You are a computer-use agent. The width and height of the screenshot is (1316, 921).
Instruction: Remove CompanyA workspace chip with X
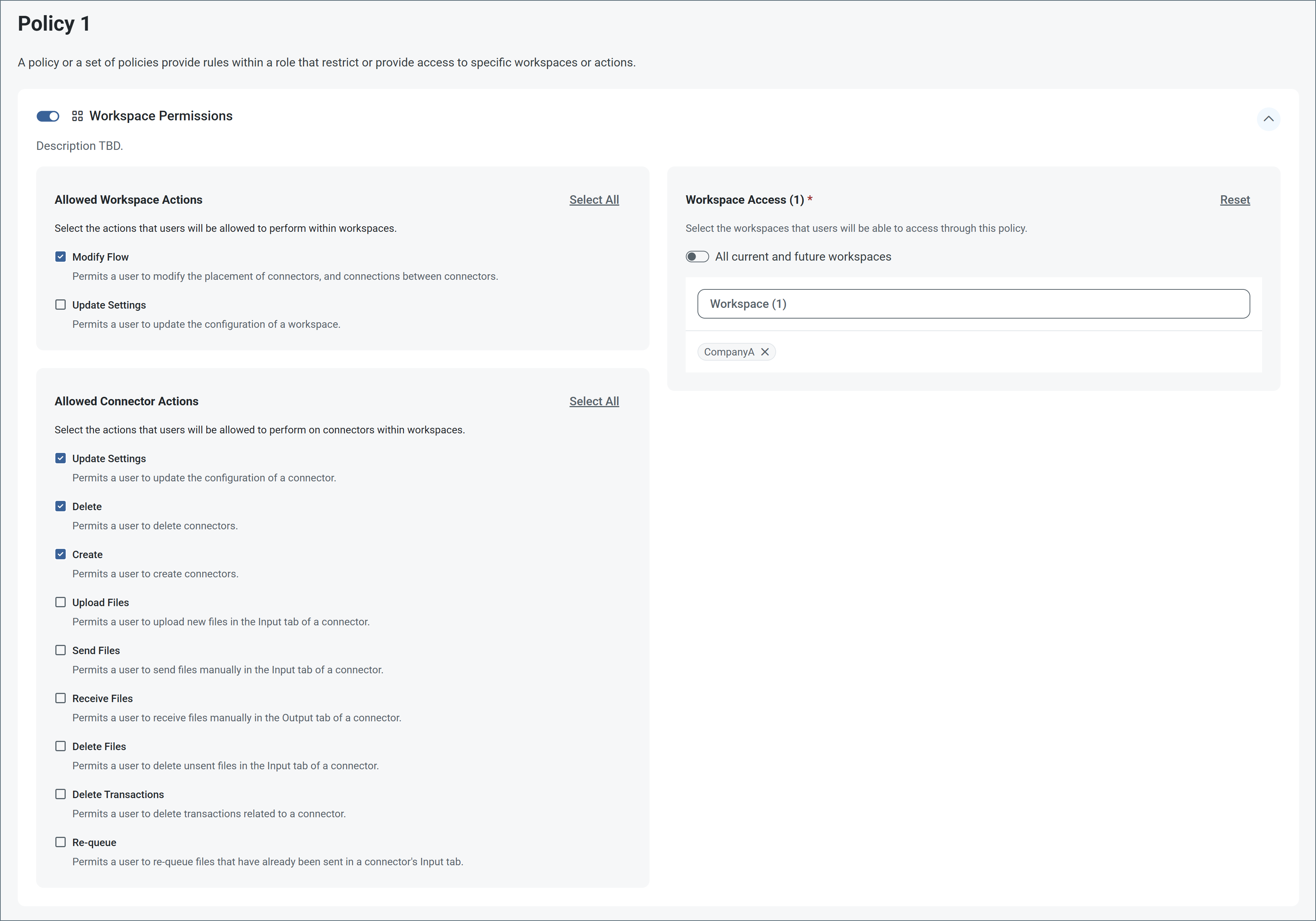(765, 351)
